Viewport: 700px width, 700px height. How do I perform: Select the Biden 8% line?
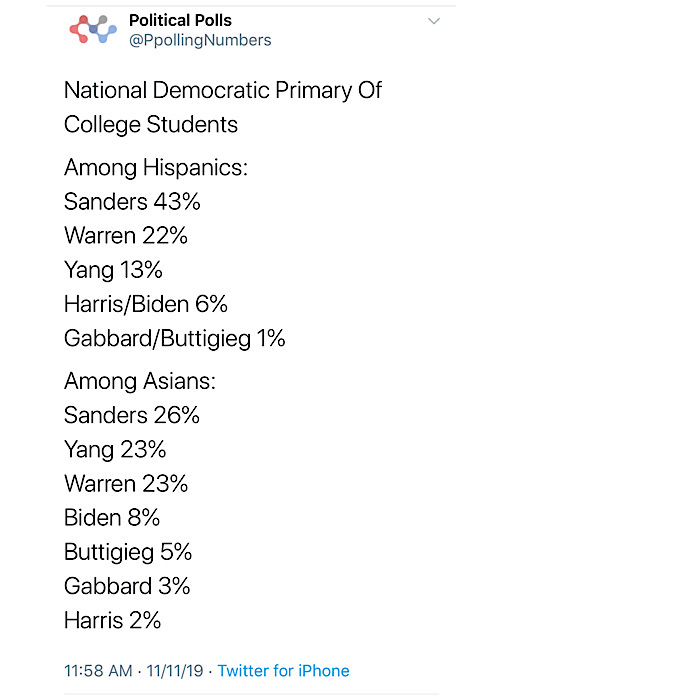tap(112, 518)
